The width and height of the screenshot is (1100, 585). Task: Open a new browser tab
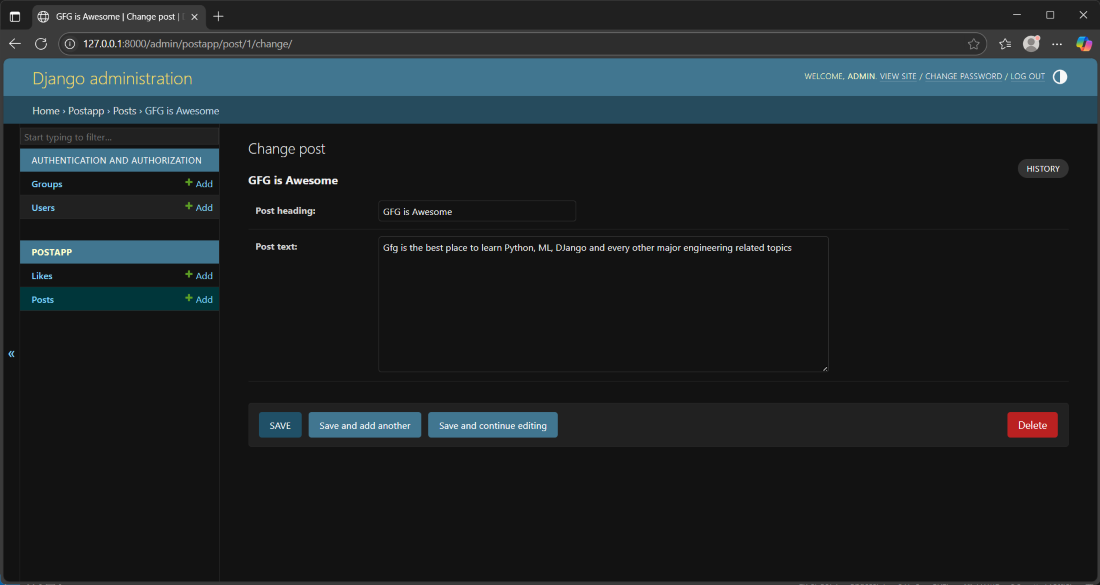[219, 16]
